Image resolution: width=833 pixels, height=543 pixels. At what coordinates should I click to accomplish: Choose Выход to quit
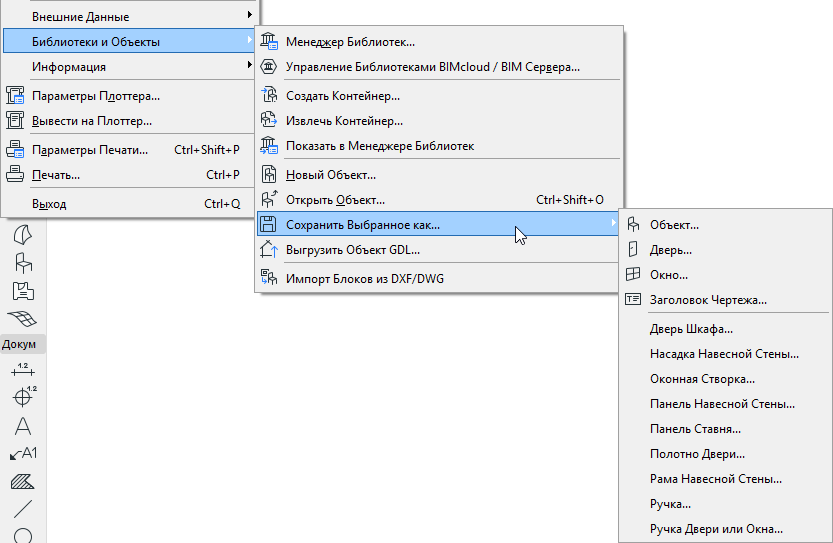(128, 203)
